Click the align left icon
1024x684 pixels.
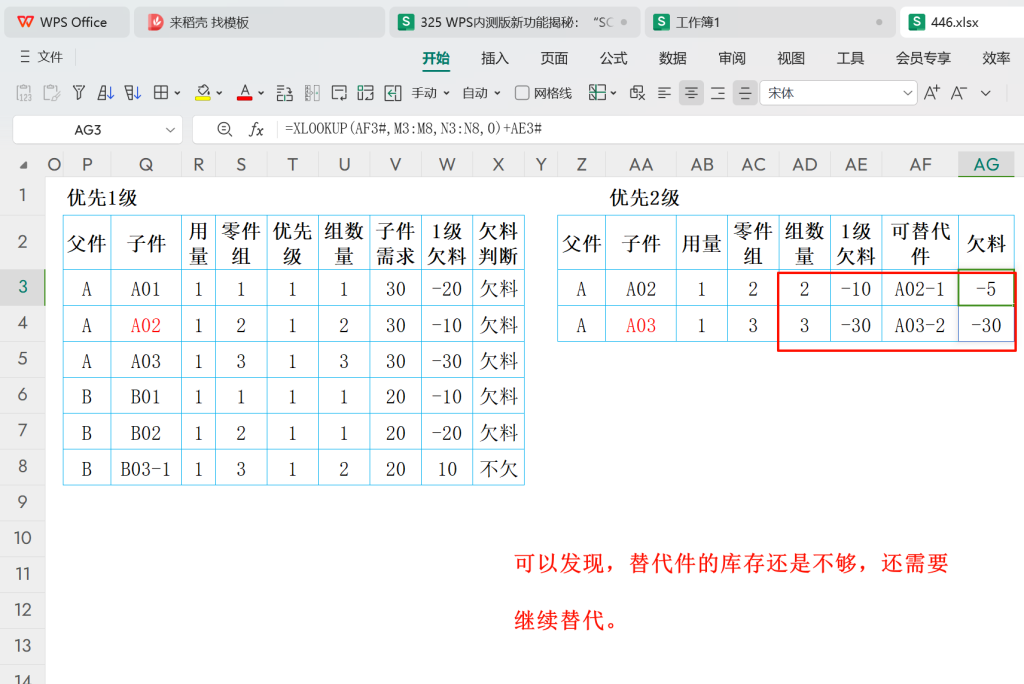point(664,93)
